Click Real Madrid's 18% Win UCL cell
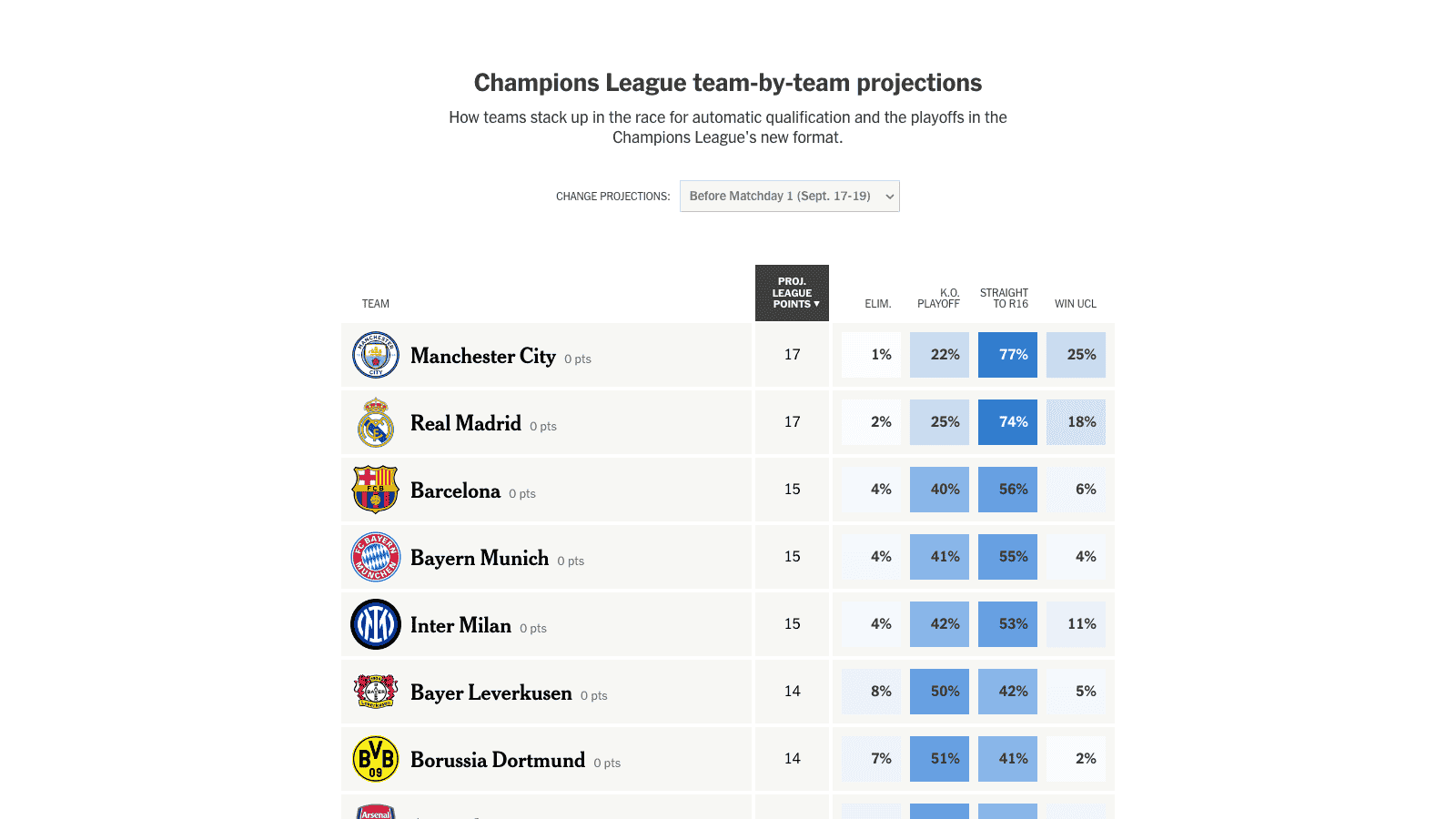This screenshot has width=1456, height=819. pyautogui.click(x=1076, y=422)
